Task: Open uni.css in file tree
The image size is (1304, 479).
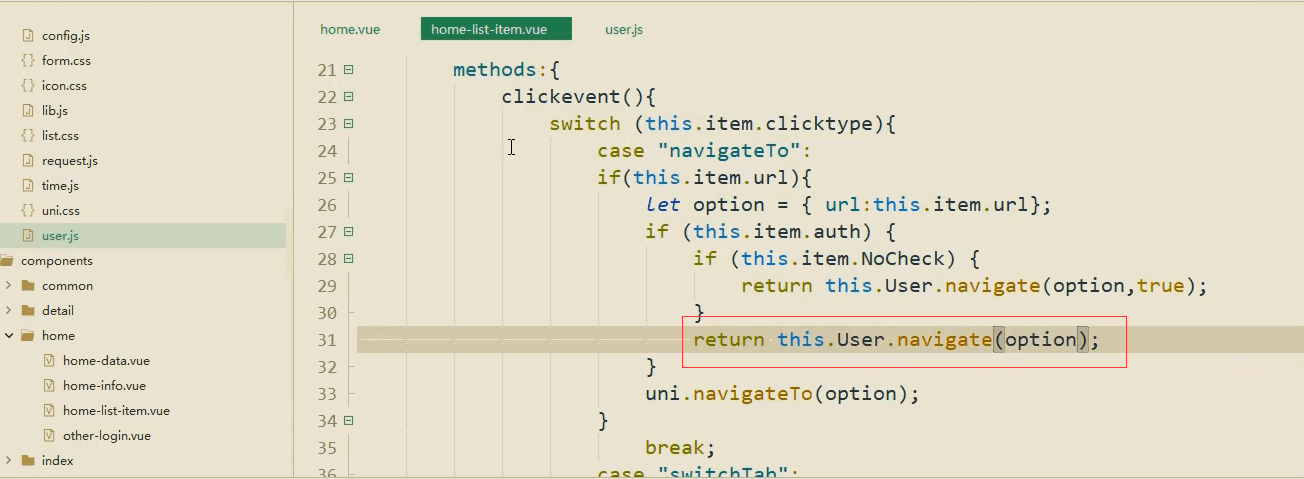Action: (61, 210)
